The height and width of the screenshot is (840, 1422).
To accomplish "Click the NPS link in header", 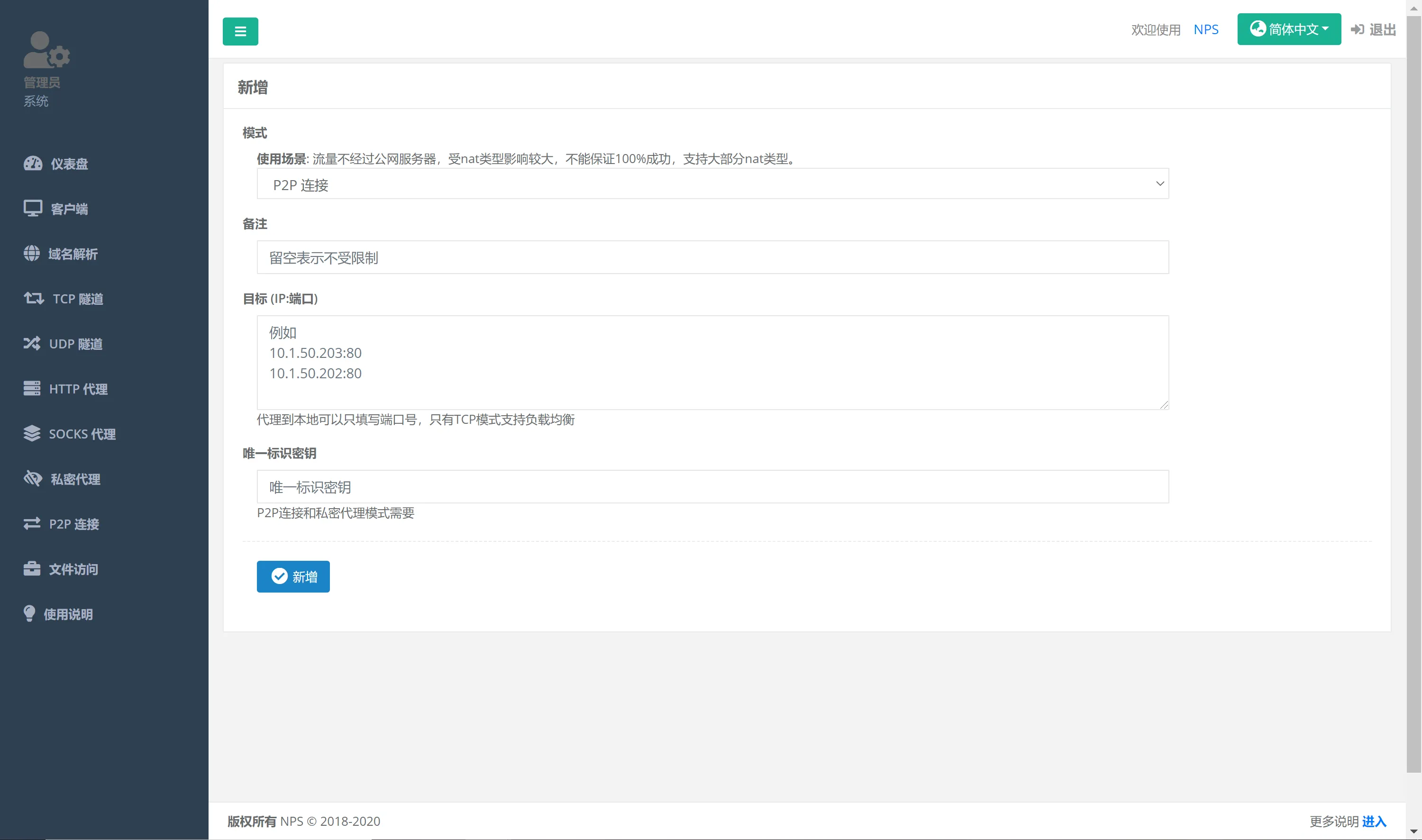I will [1206, 29].
